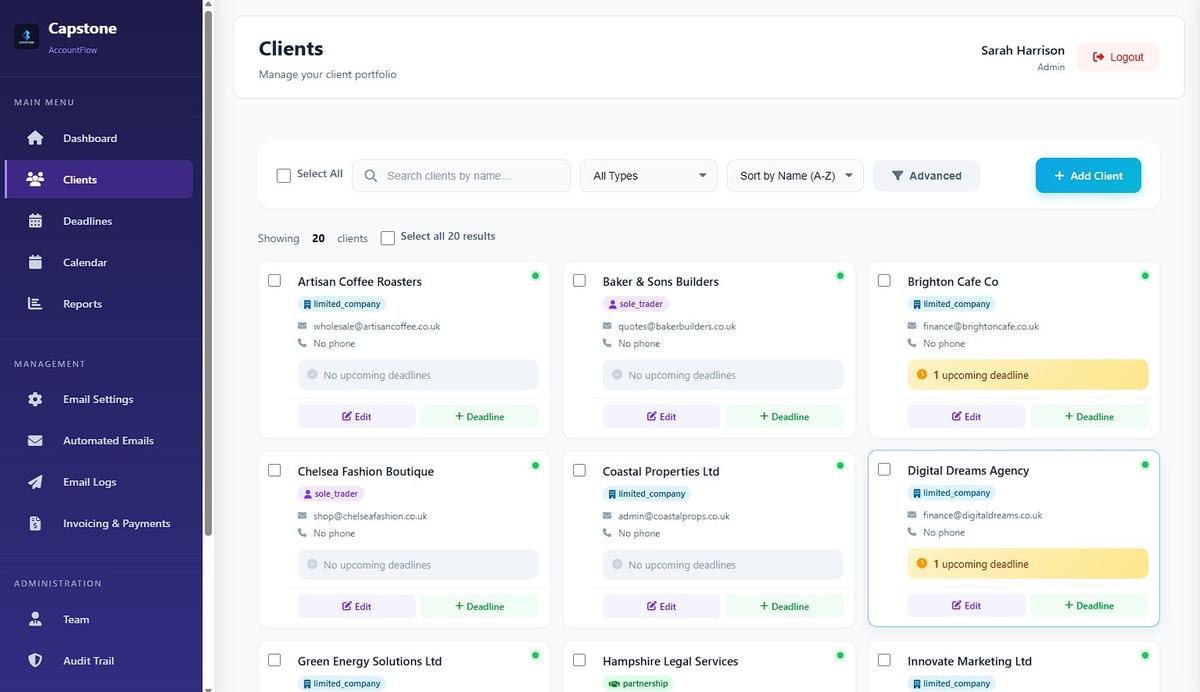This screenshot has width=1200, height=692.
Task: Open the Dashboard from the sidebar
Action: pos(89,138)
